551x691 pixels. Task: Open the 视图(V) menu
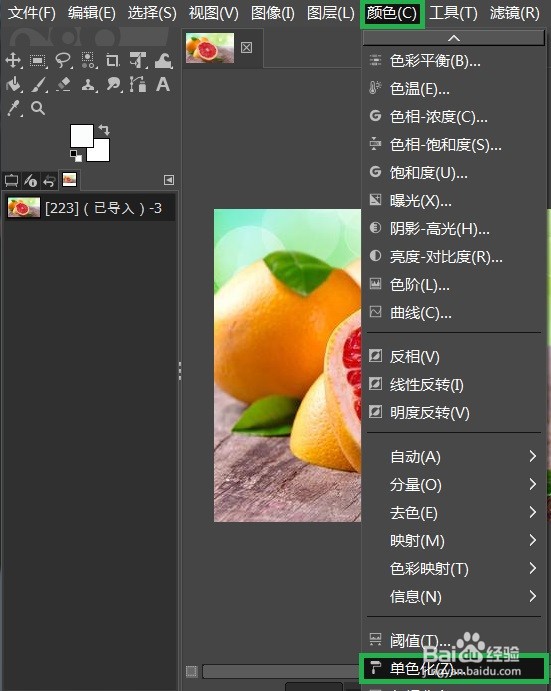click(213, 13)
